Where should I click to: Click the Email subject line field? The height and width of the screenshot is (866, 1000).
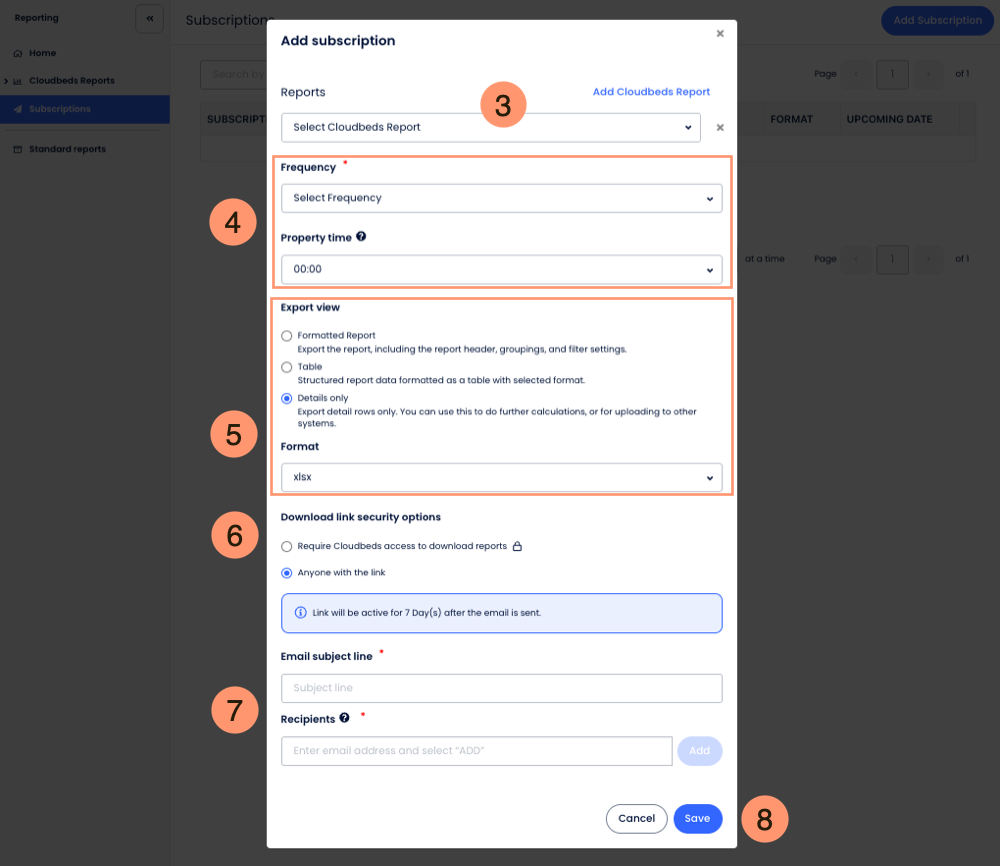(501, 688)
